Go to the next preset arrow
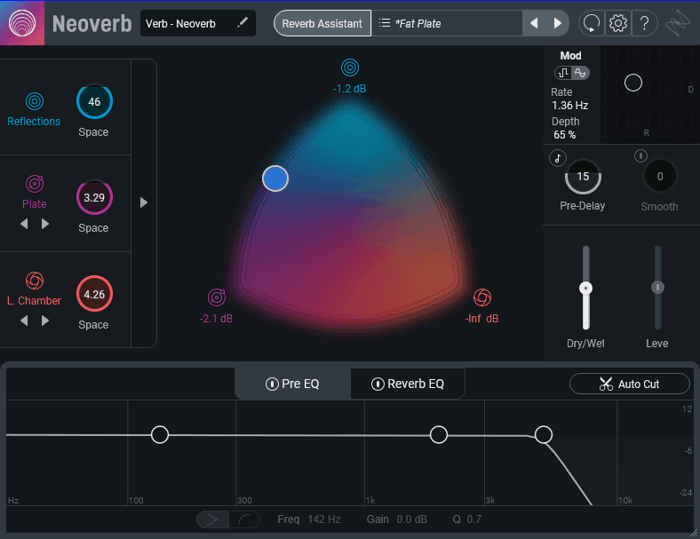Image resolution: width=700 pixels, height=539 pixels. click(558, 23)
